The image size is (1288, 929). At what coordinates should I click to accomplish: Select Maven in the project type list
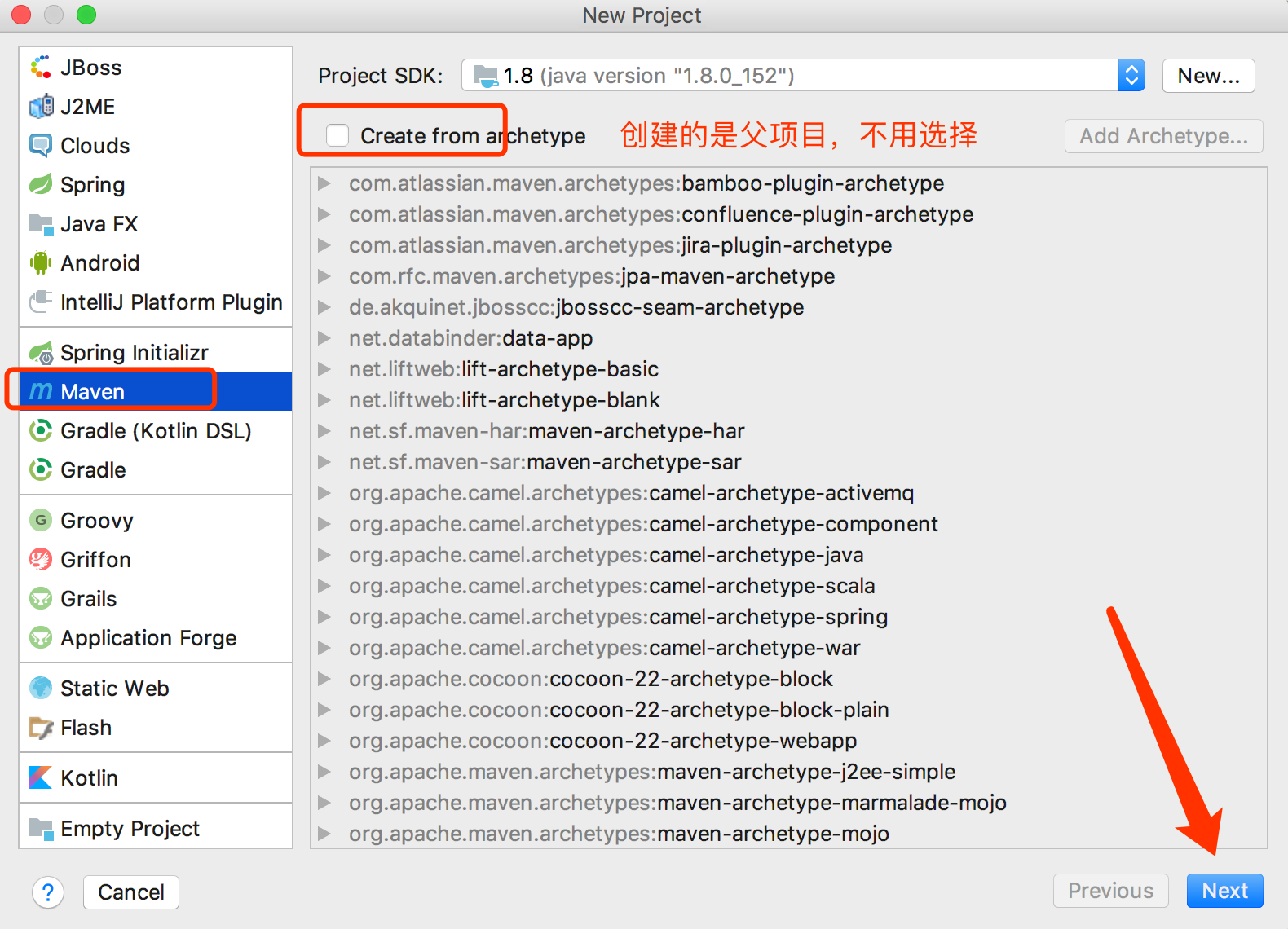click(x=156, y=392)
